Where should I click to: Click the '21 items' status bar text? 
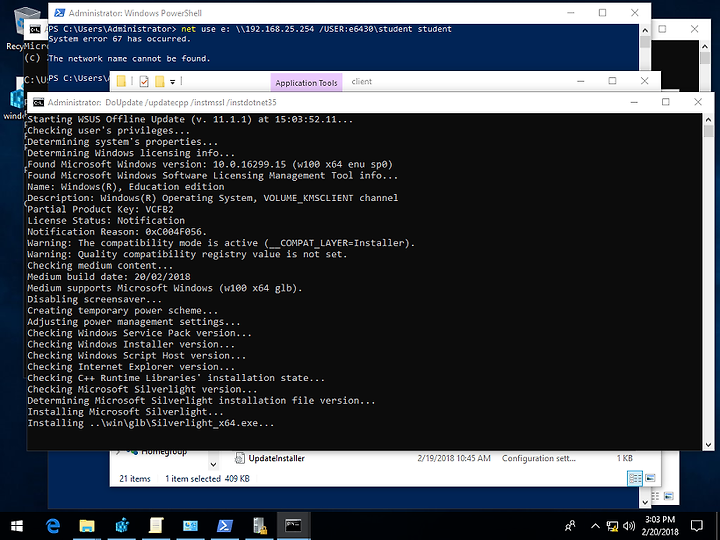point(135,478)
